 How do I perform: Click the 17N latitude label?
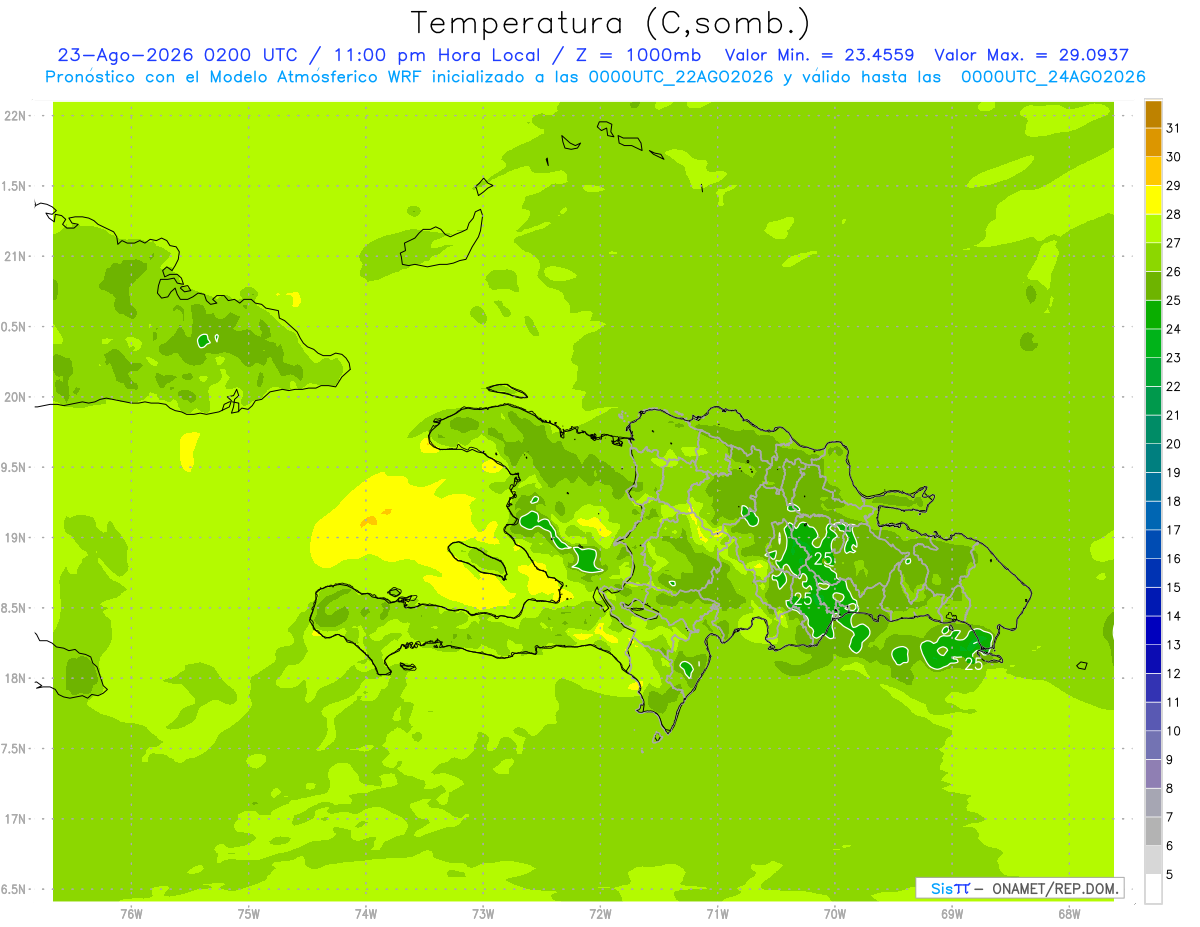click(16, 820)
